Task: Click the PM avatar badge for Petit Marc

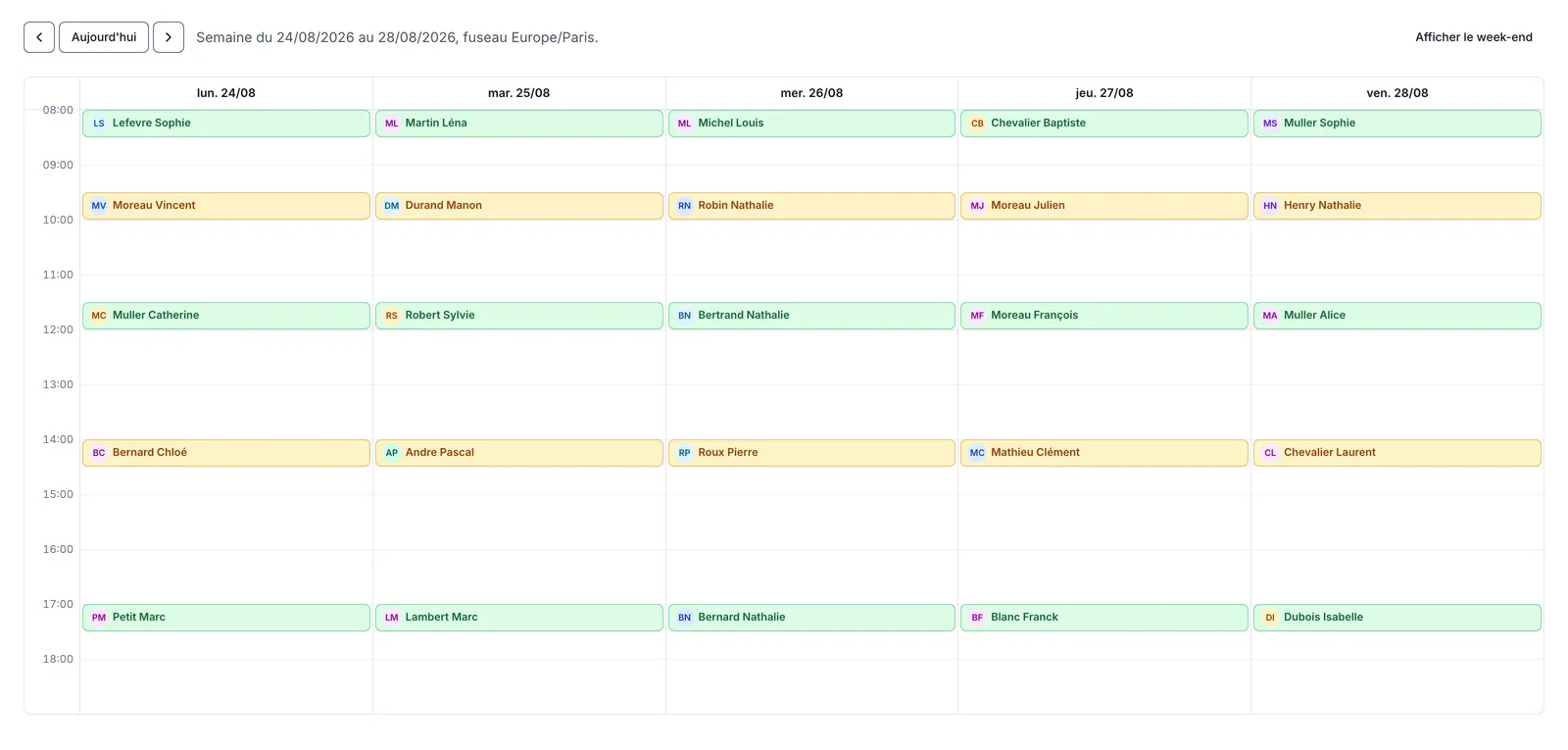Action: tap(99, 618)
